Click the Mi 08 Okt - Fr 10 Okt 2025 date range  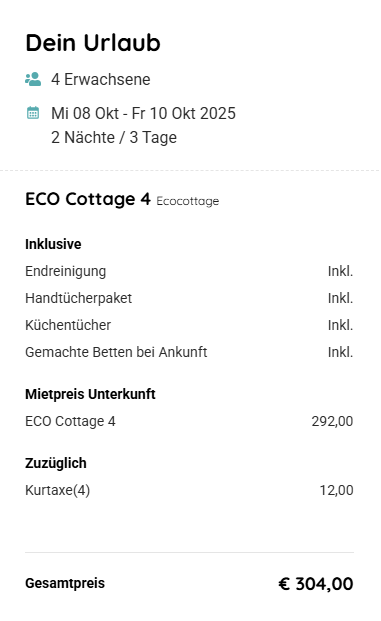[143, 113]
